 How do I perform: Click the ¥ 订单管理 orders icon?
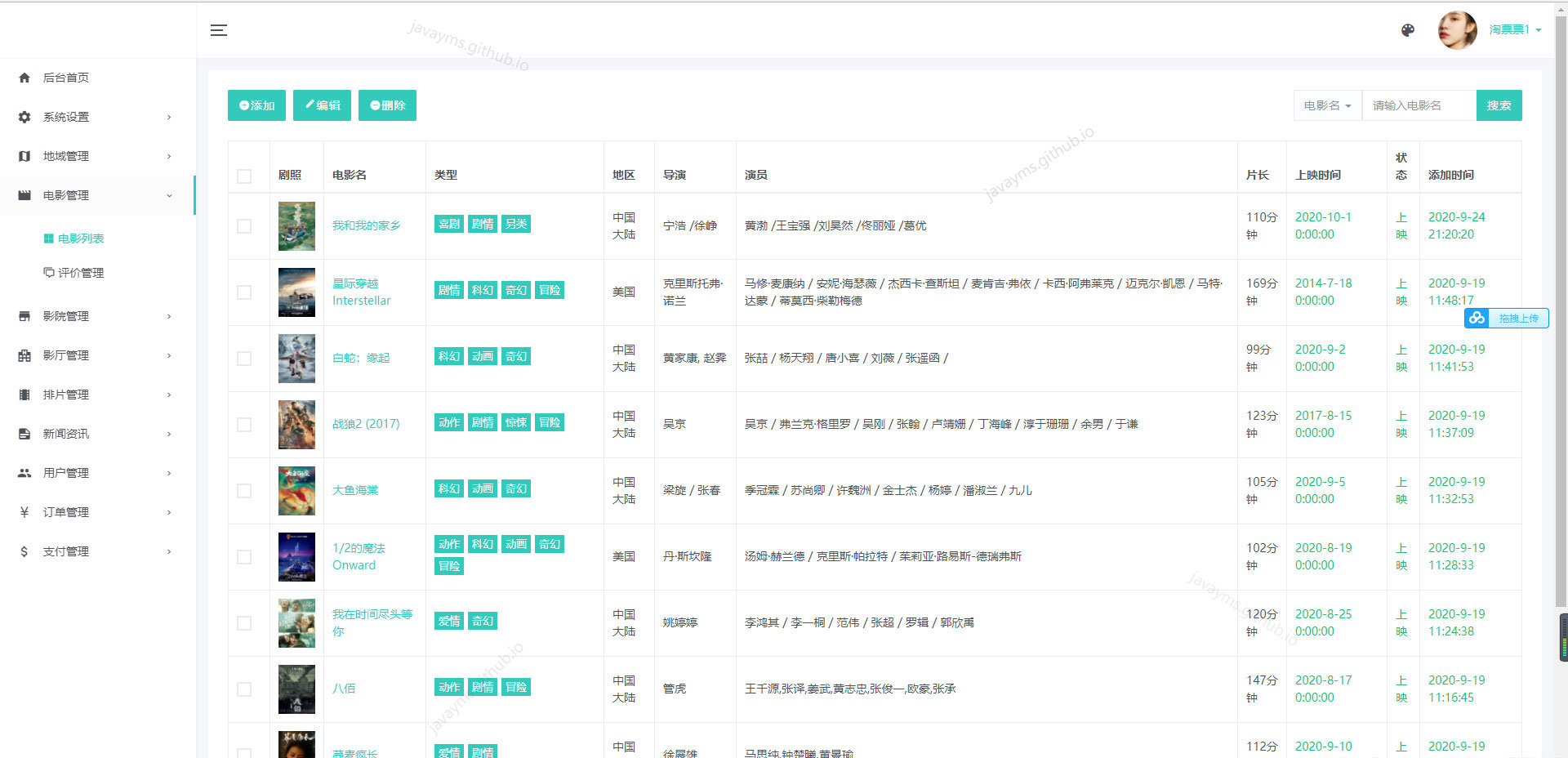[x=24, y=512]
